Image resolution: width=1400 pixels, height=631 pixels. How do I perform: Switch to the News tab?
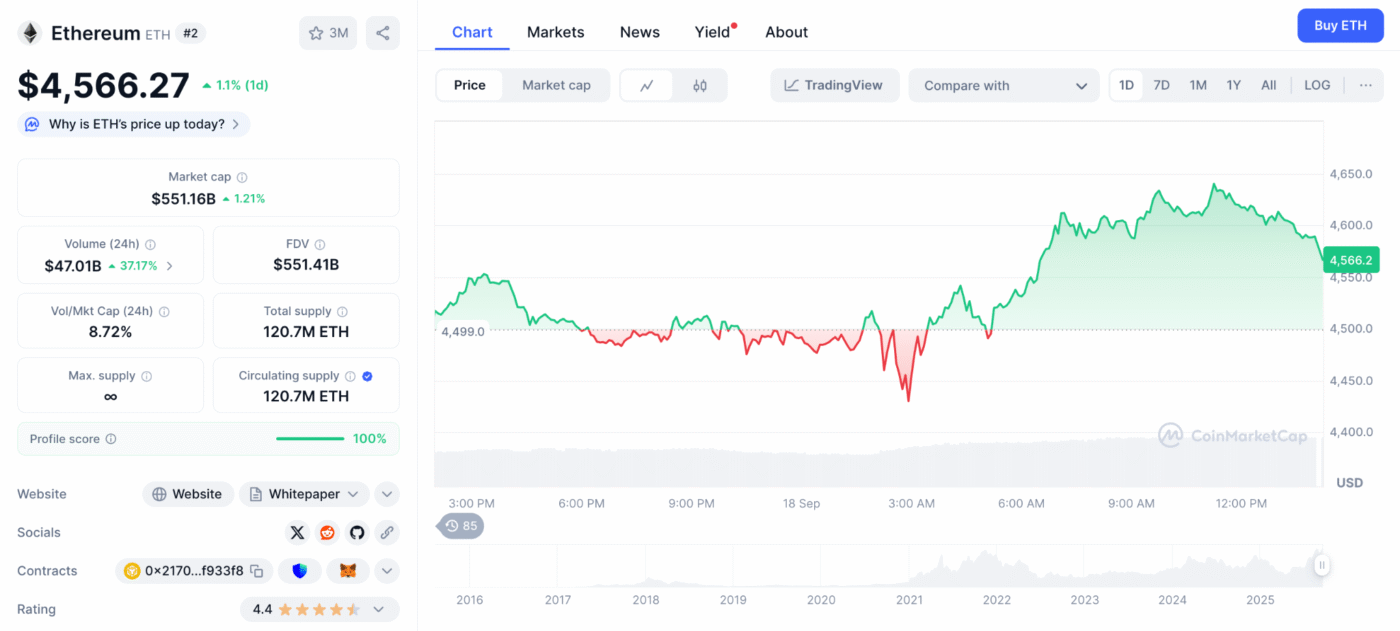tap(640, 32)
